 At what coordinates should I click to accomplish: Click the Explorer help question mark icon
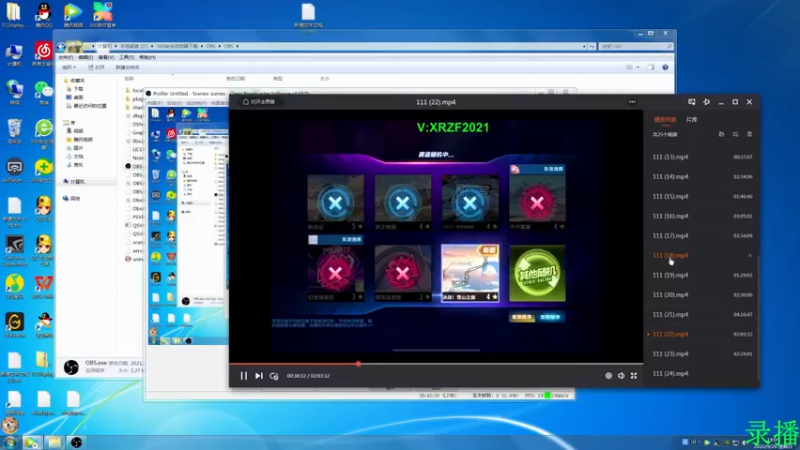coord(665,67)
